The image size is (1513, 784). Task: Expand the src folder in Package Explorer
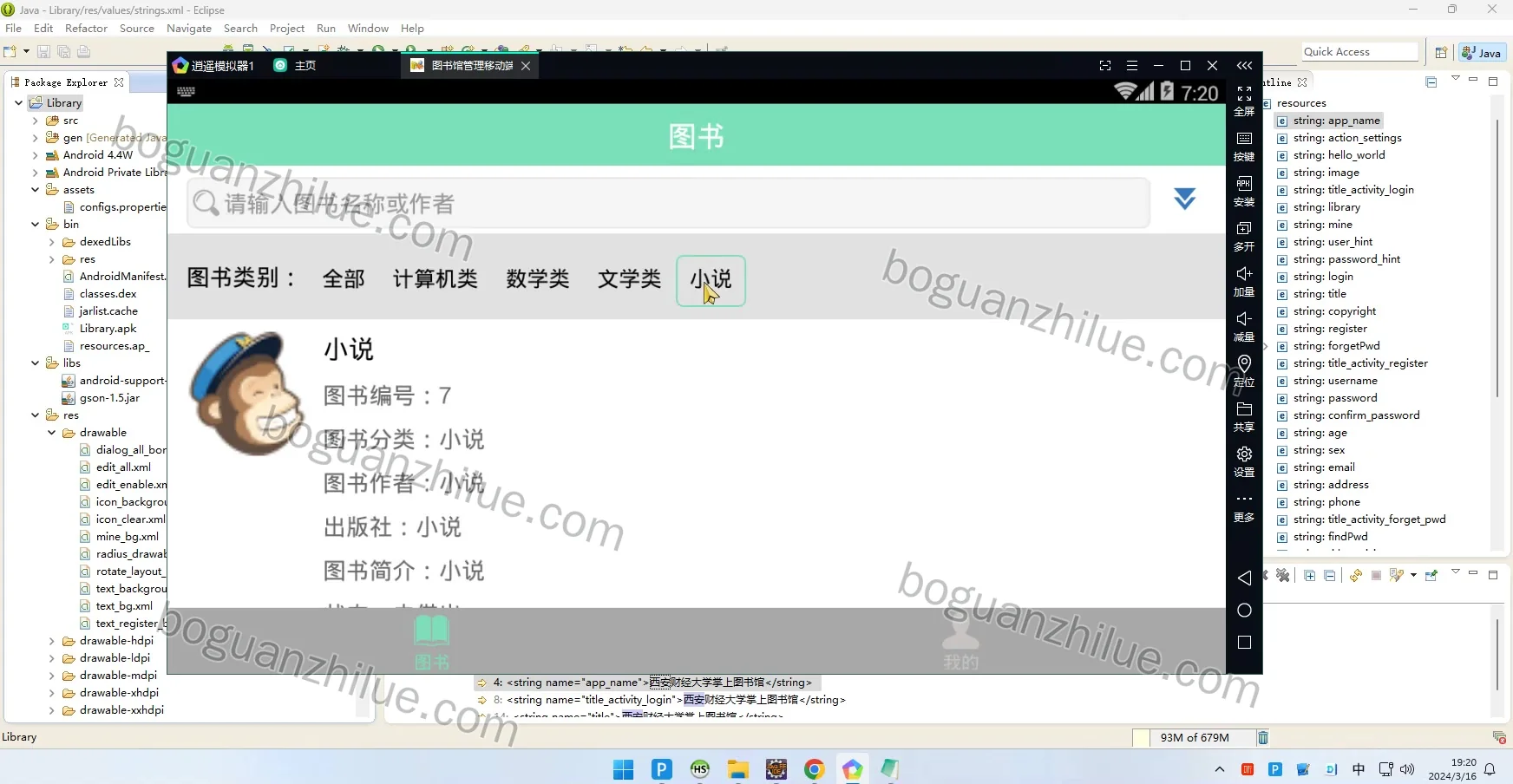coord(36,121)
